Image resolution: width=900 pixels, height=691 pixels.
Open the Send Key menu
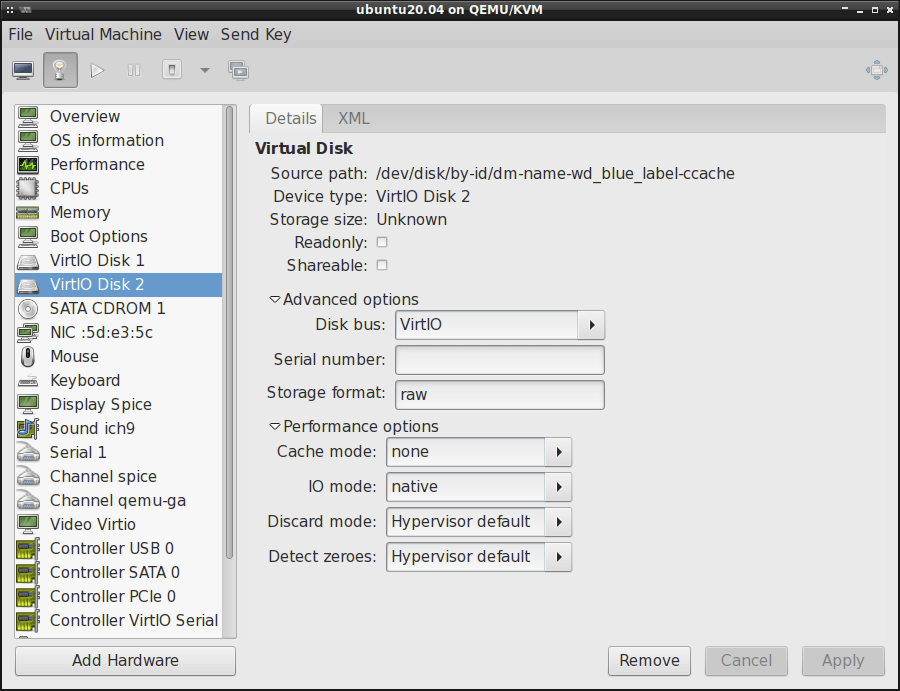pyautogui.click(x=255, y=34)
